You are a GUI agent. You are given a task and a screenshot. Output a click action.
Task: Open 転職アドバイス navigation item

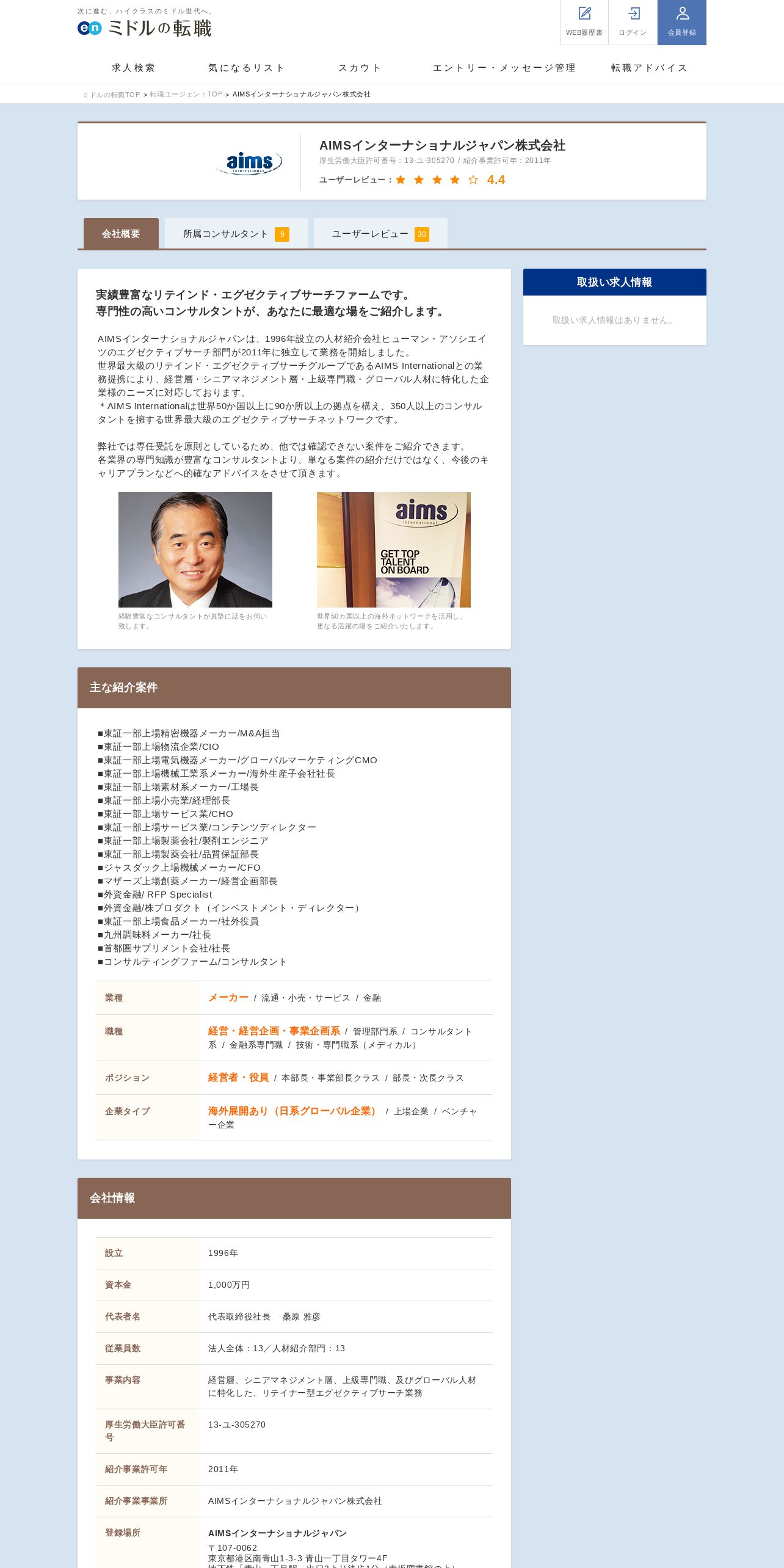pos(650,68)
